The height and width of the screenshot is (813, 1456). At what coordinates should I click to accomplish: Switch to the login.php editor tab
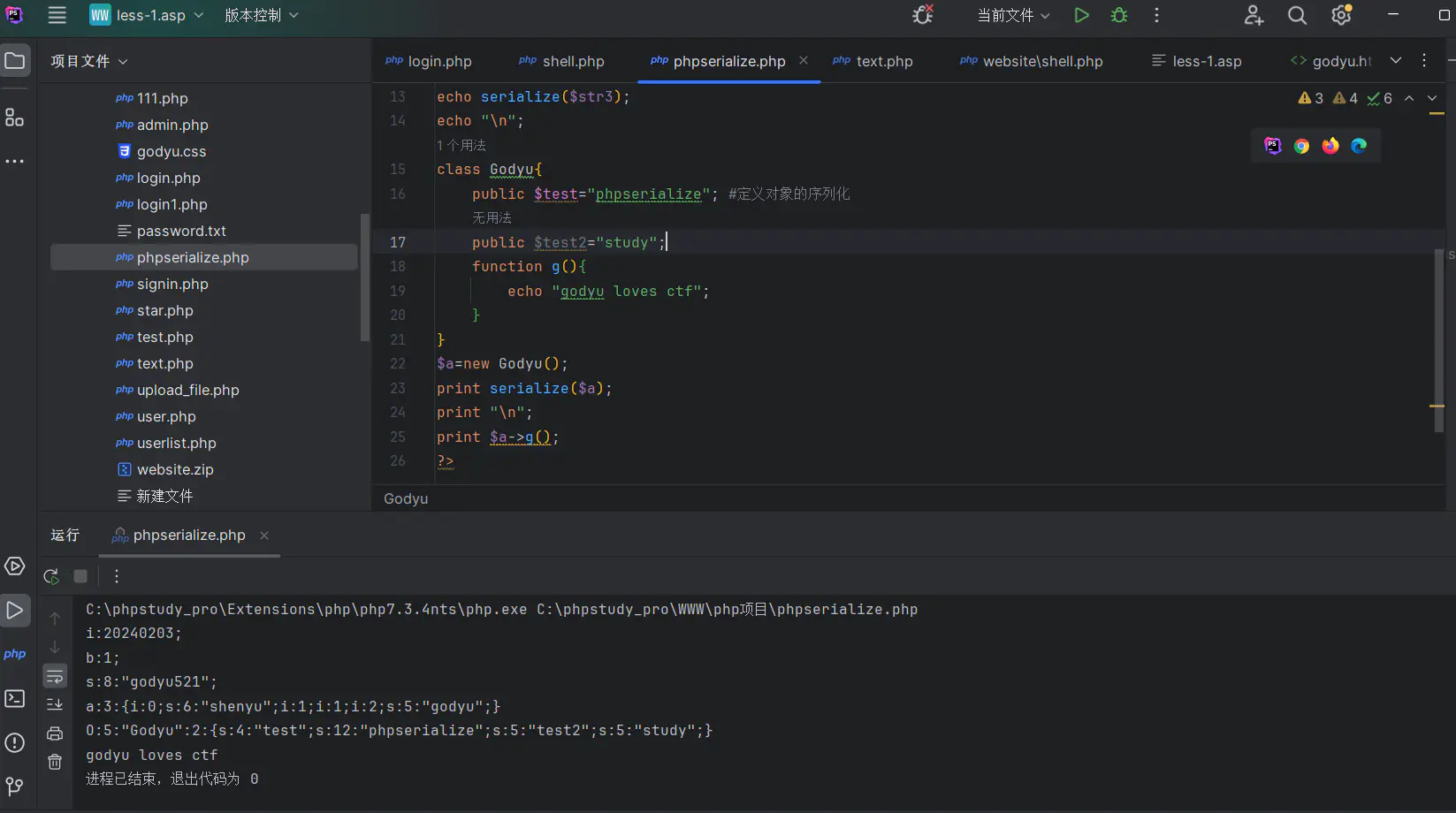pyautogui.click(x=429, y=61)
